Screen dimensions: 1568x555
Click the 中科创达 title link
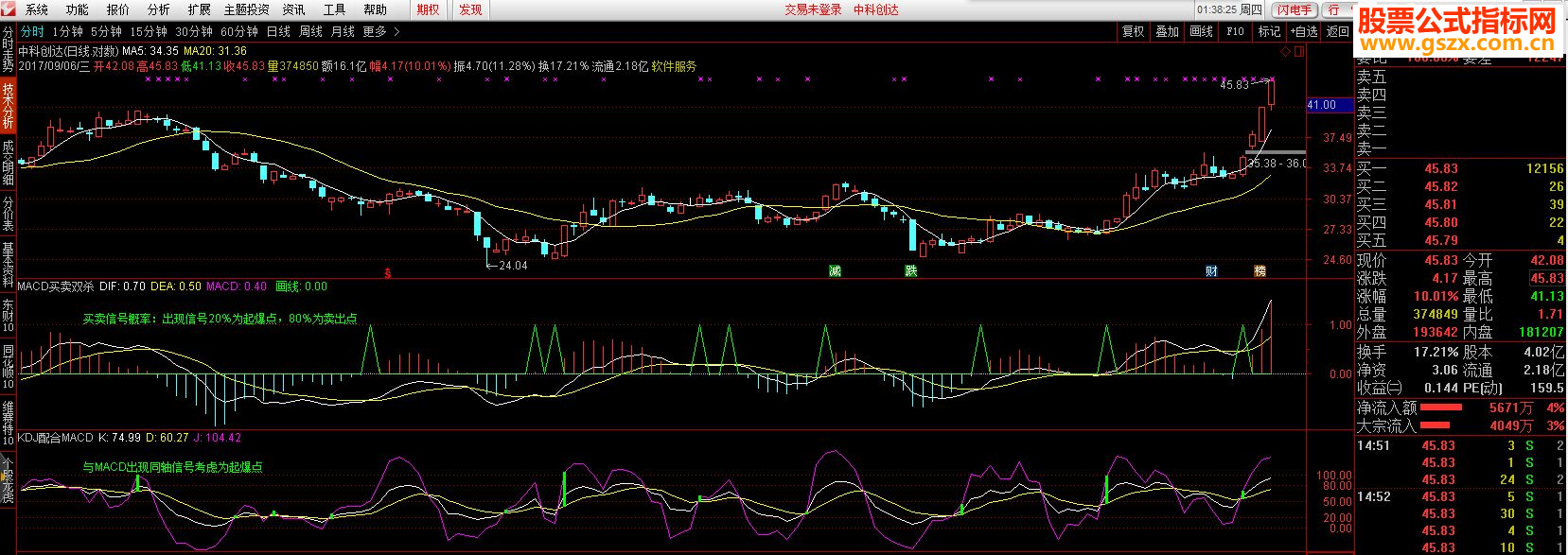pos(876,9)
